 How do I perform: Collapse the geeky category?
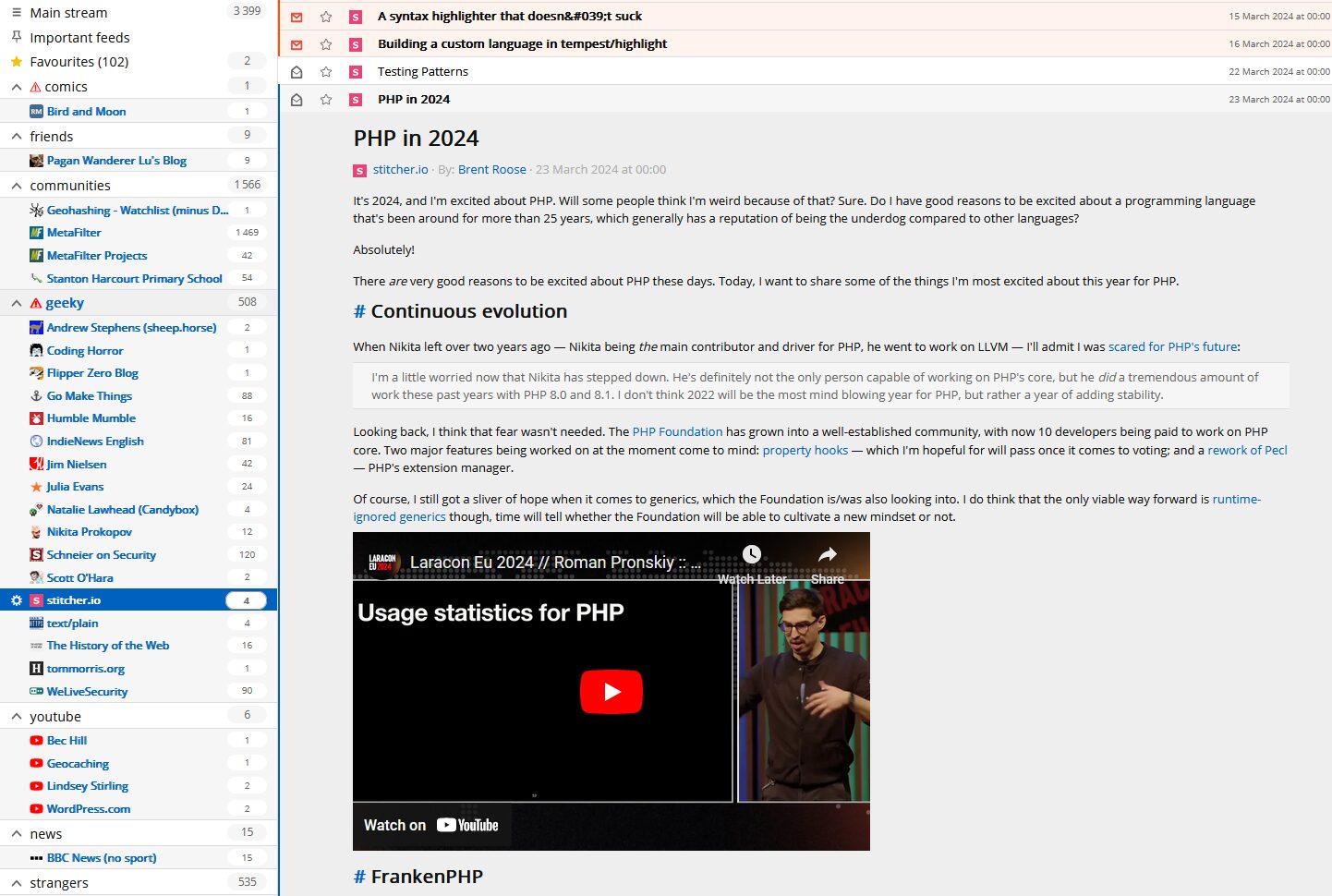pyautogui.click(x=16, y=303)
